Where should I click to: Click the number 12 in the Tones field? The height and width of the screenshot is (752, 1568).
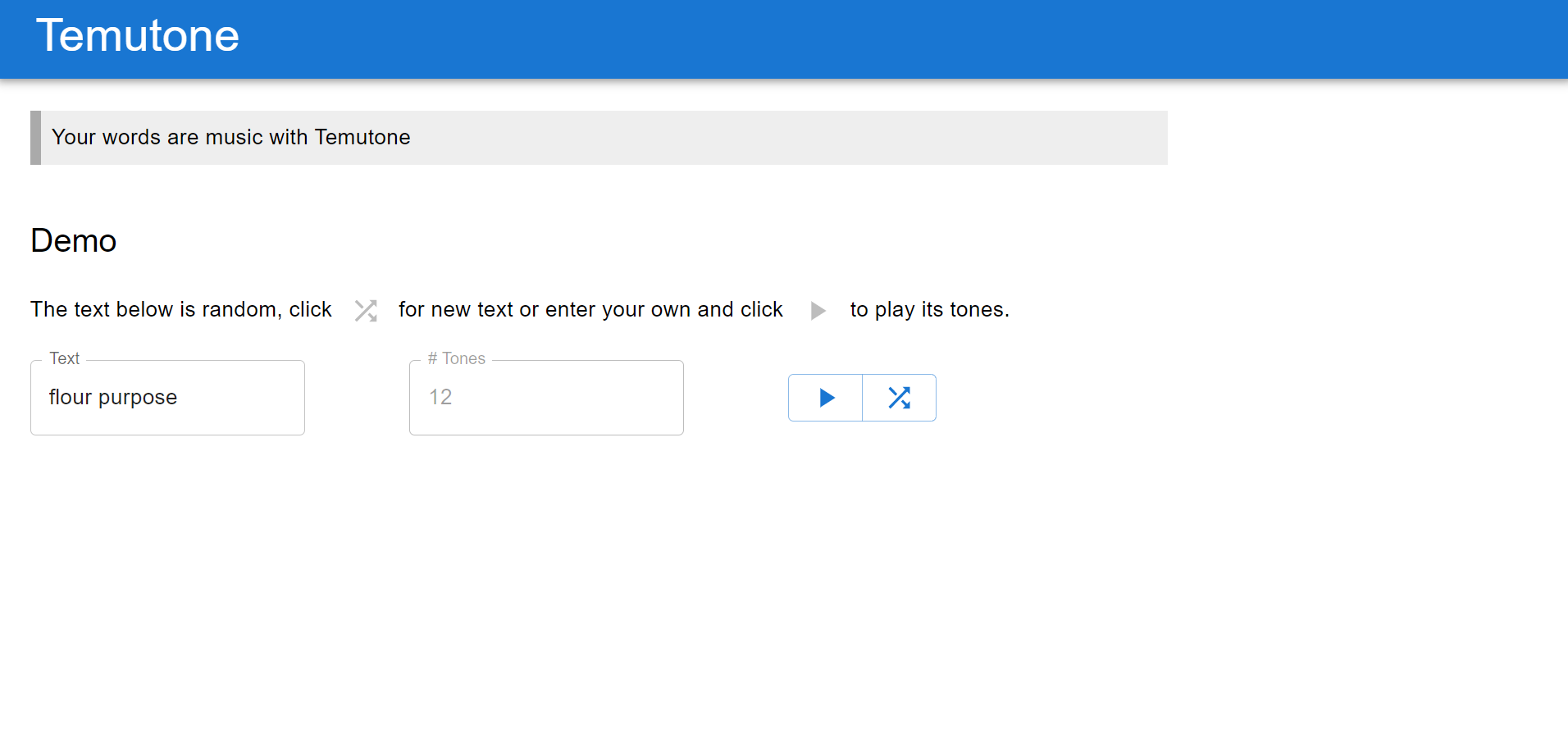(440, 398)
